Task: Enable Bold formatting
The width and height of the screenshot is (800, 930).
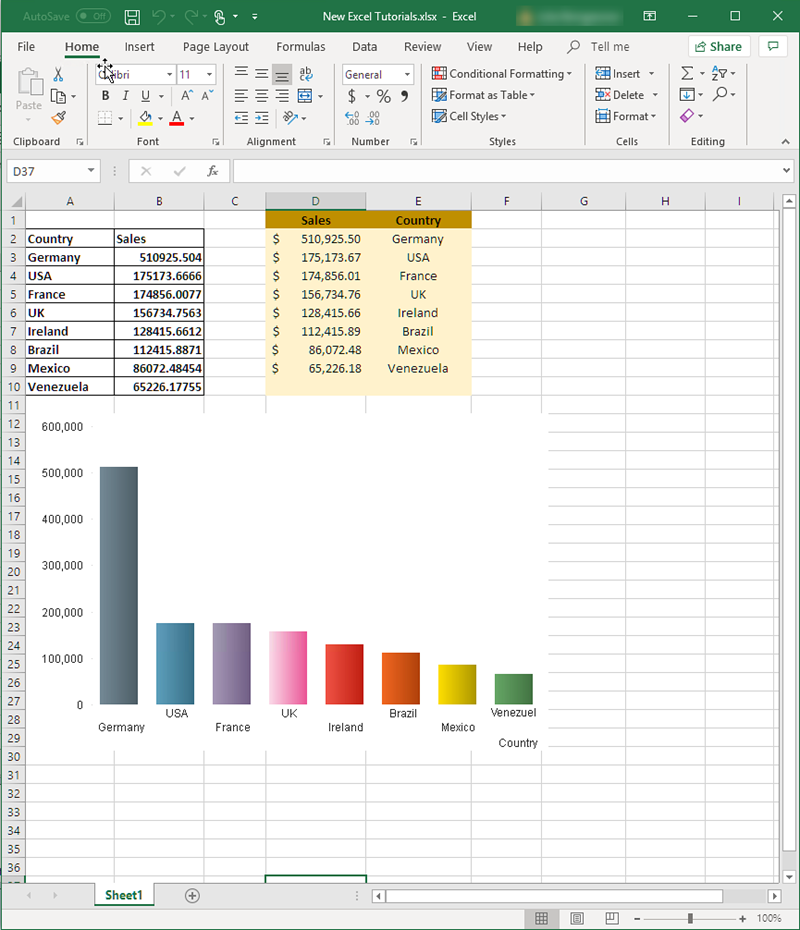Action: (105, 95)
